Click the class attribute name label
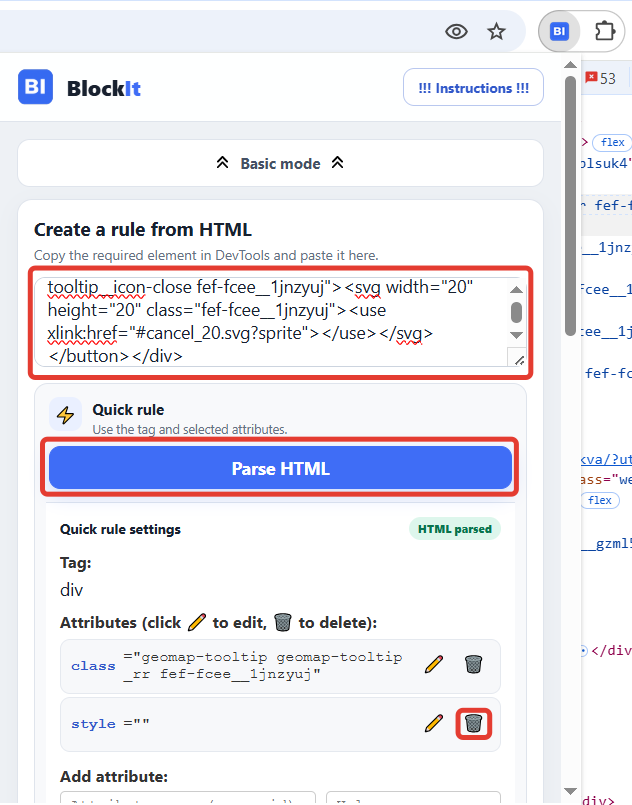 [x=93, y=666]
